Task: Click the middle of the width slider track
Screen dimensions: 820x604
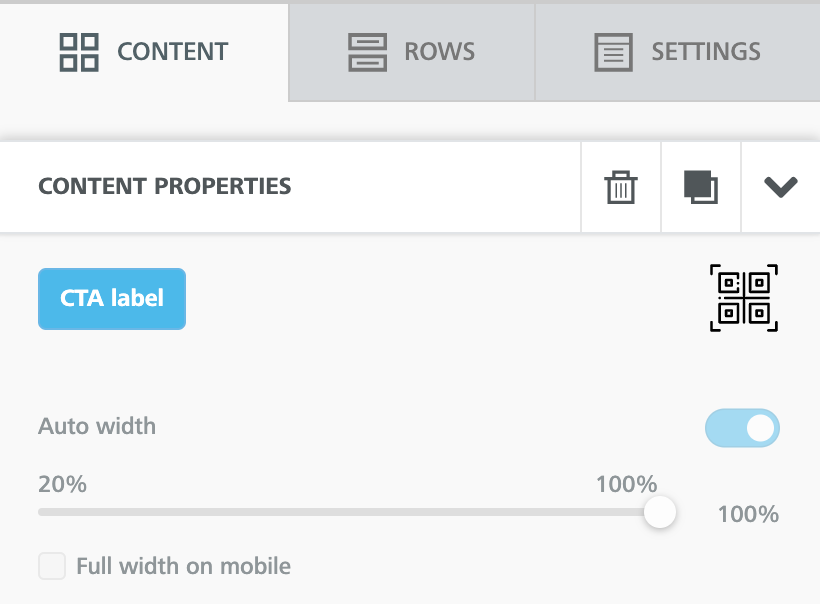Action: (x=348, y=512)
